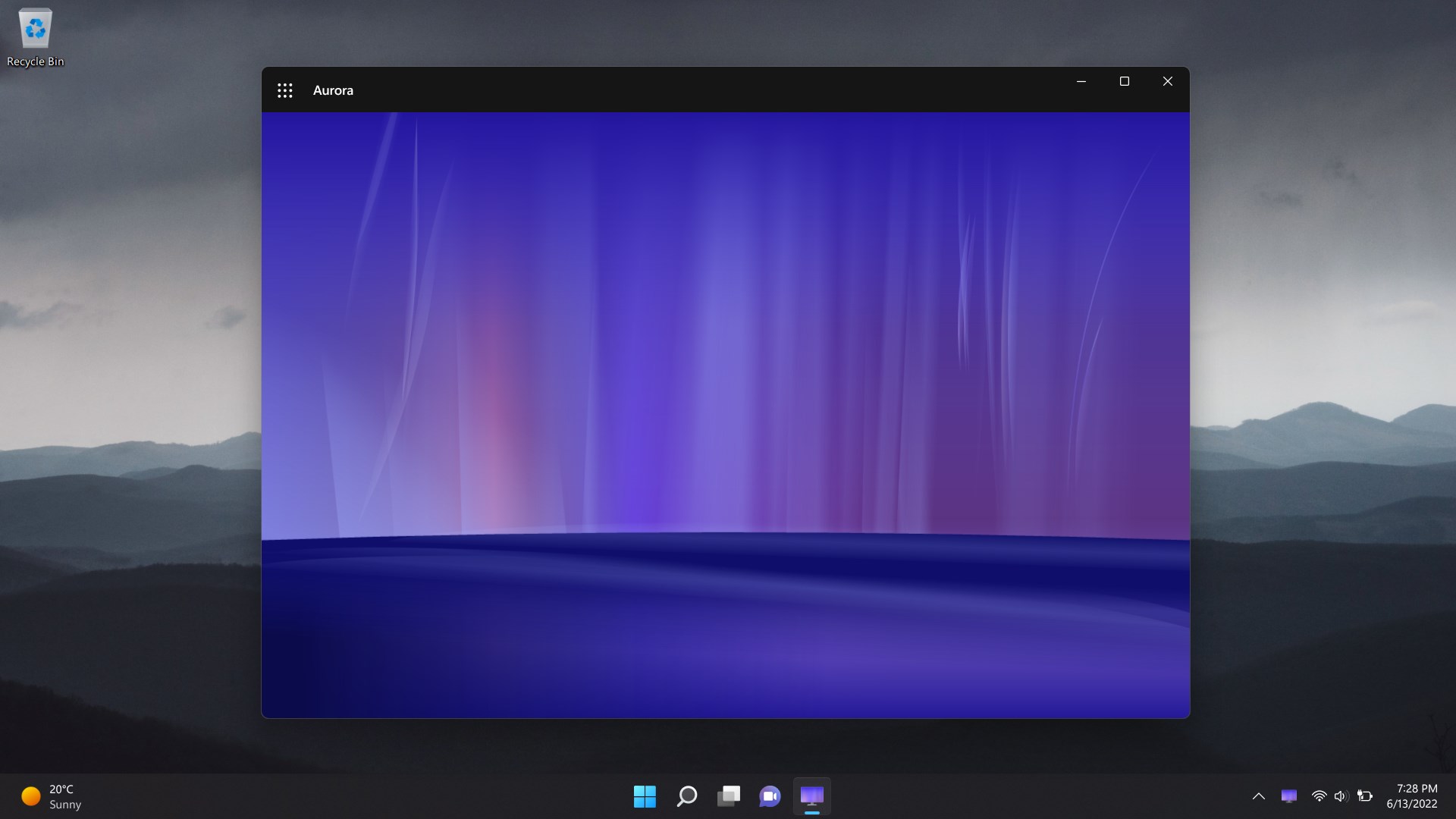Expand hidden tray icons chevron

click(x=1258, y=796)
